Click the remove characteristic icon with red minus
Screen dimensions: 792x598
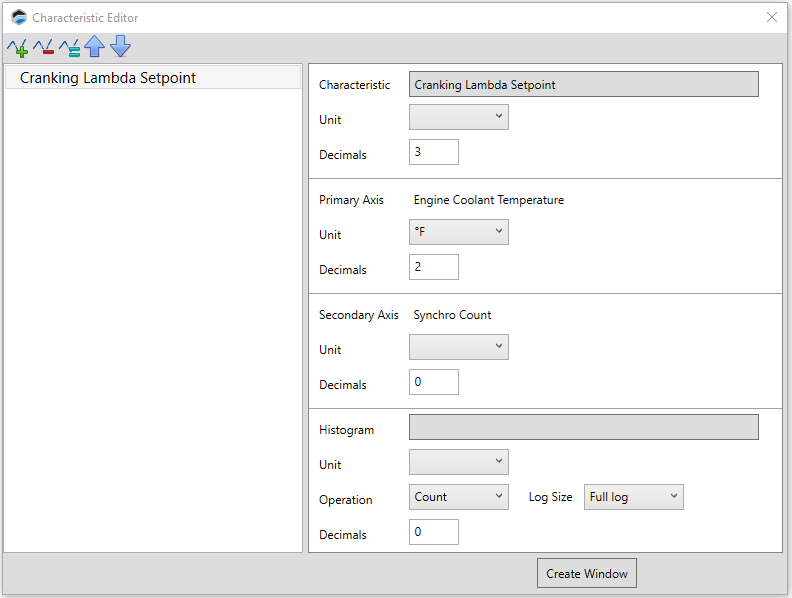click(43, 47)
